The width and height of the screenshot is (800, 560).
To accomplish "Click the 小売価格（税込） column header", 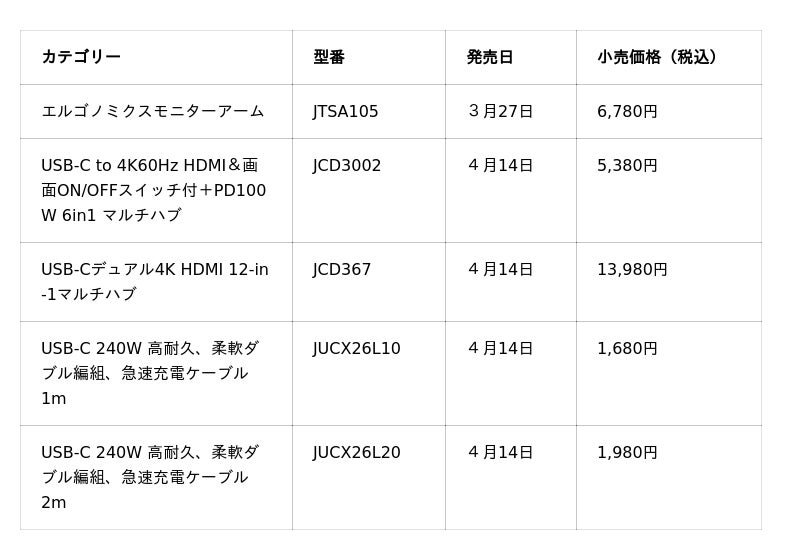I will coord(657,57).
